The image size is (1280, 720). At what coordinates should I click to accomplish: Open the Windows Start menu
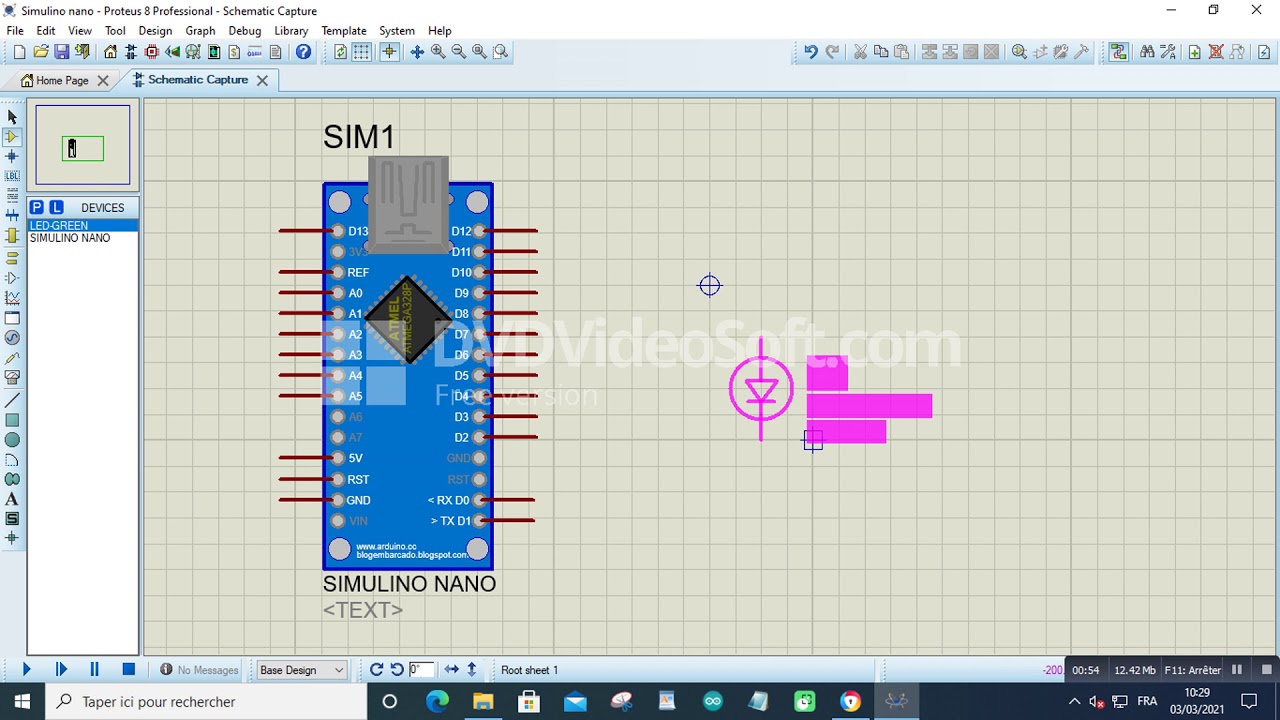(22, 701)
